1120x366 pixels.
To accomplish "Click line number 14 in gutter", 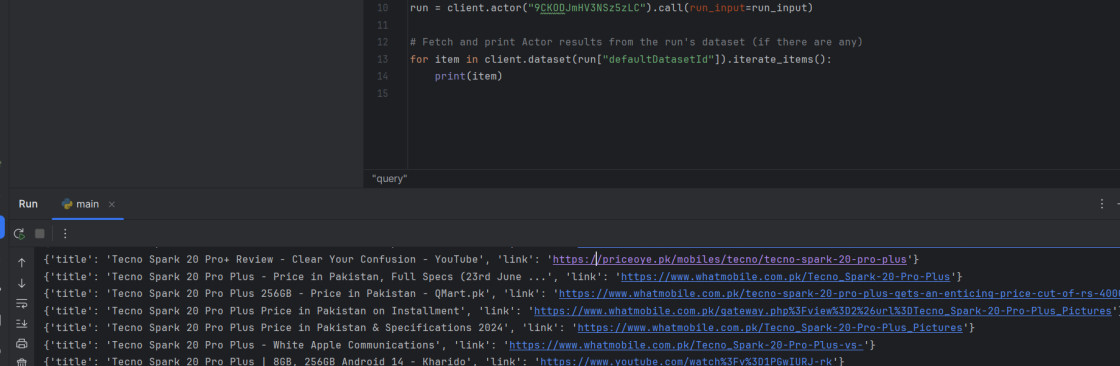I will pos(382,76).
